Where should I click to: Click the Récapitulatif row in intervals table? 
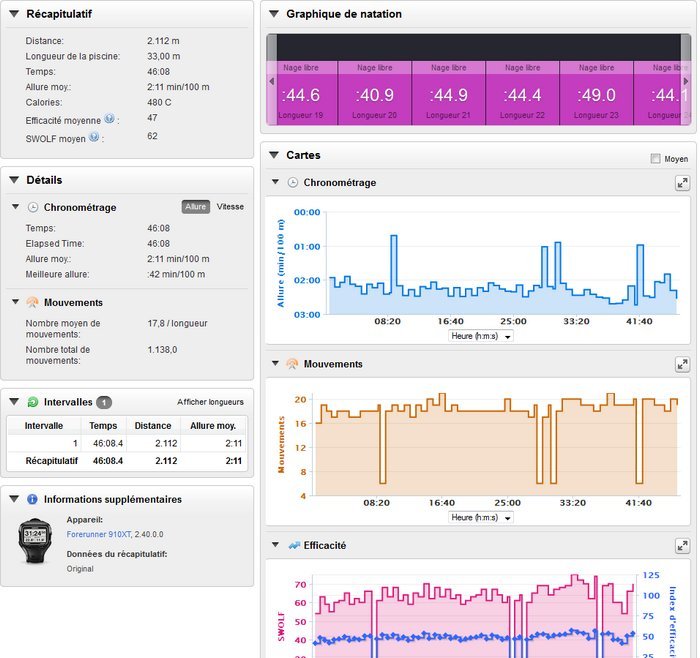(x=127, y=461)
